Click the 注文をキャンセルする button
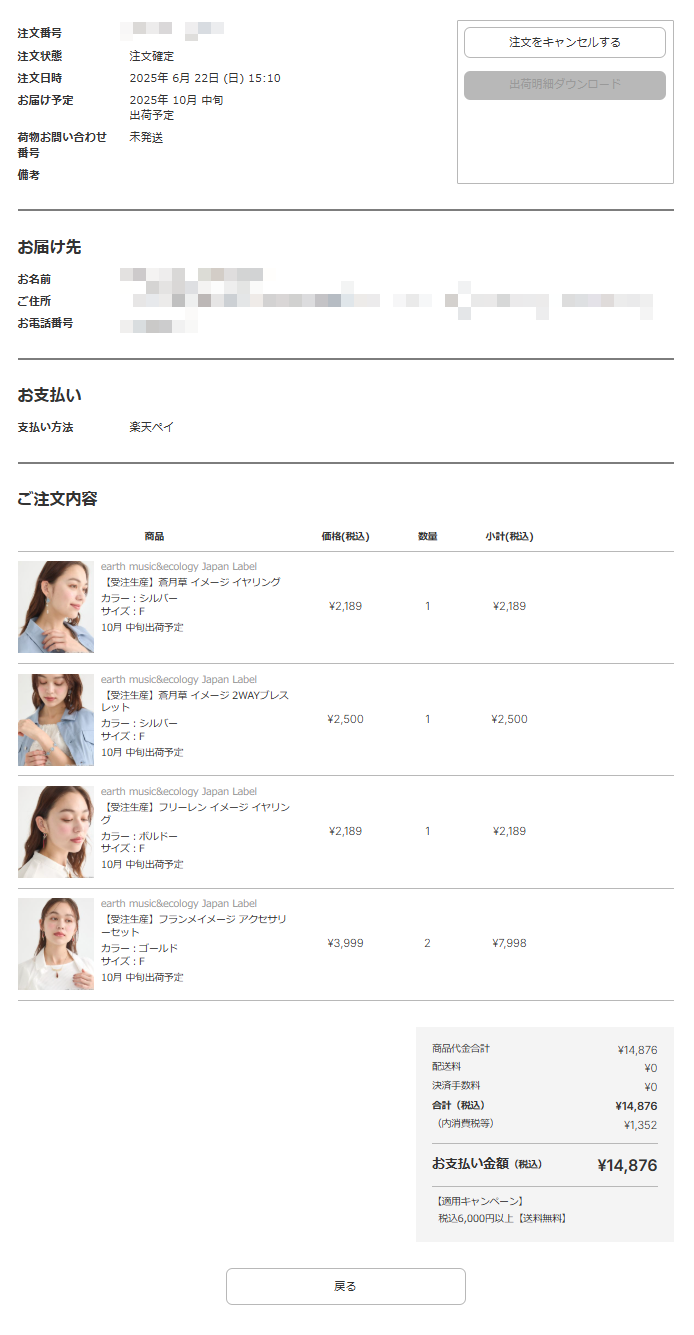694x1335 pixels. point(565,42)
